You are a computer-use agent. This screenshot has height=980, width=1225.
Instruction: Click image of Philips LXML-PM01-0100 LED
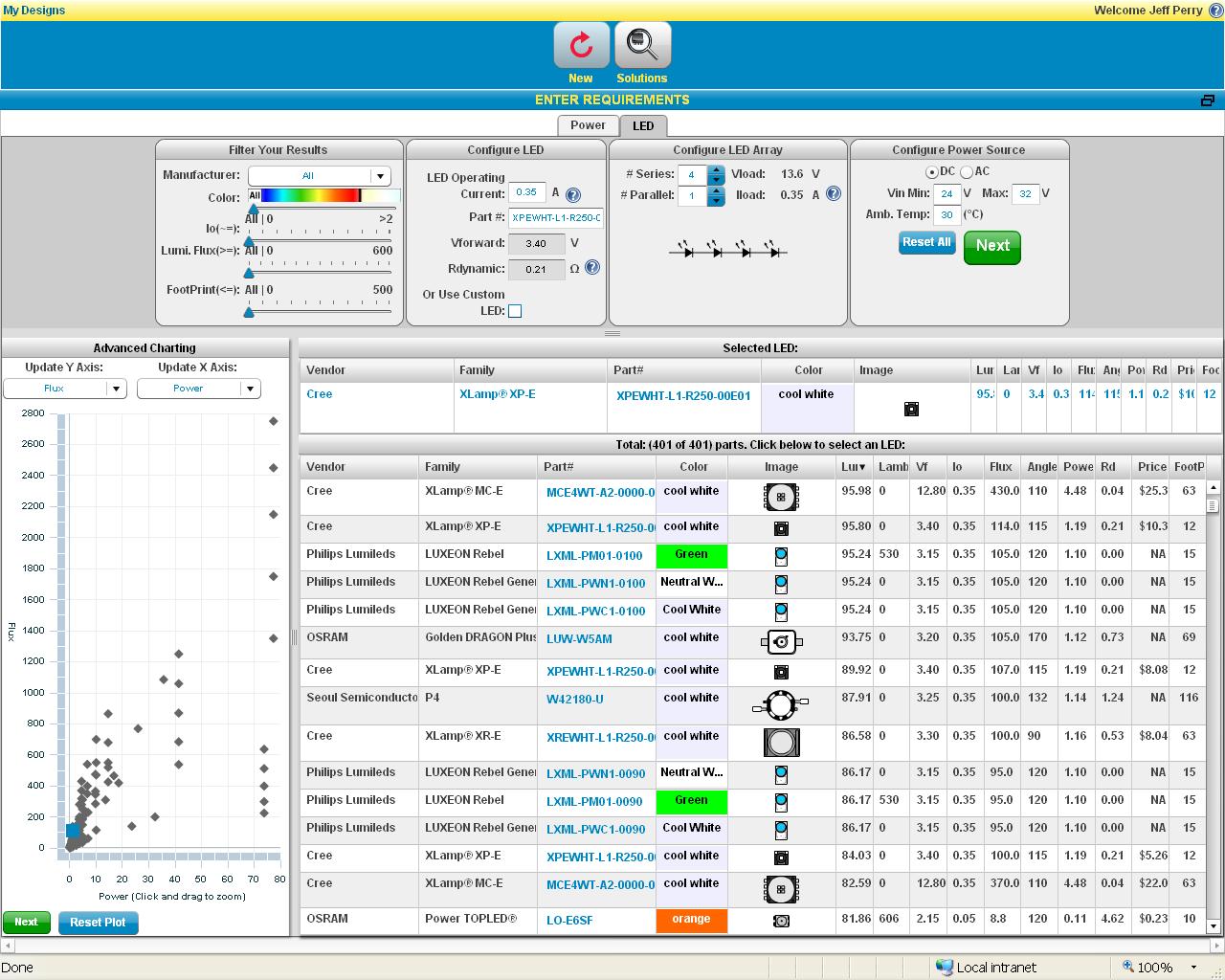tap(781, 557)
